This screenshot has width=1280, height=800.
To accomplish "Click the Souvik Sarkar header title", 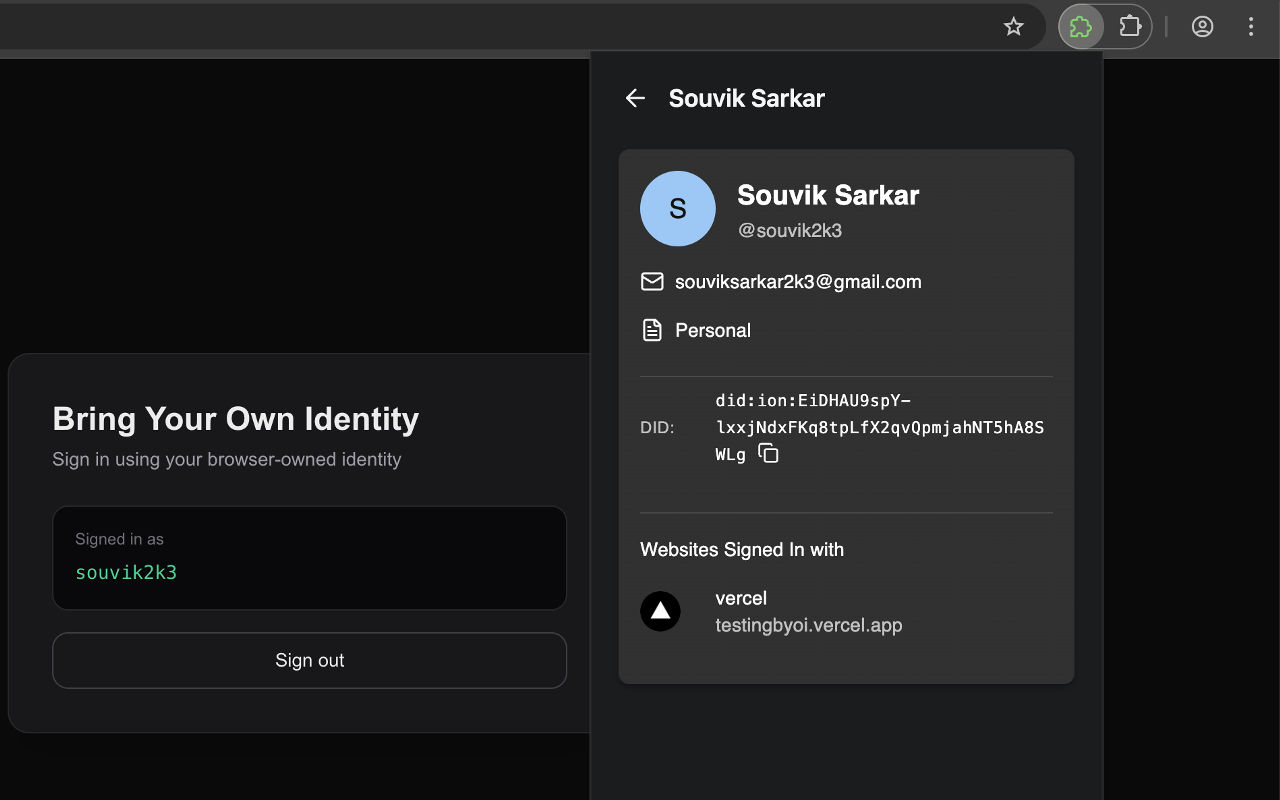I will pyautogui.click(x=746, y=98).
